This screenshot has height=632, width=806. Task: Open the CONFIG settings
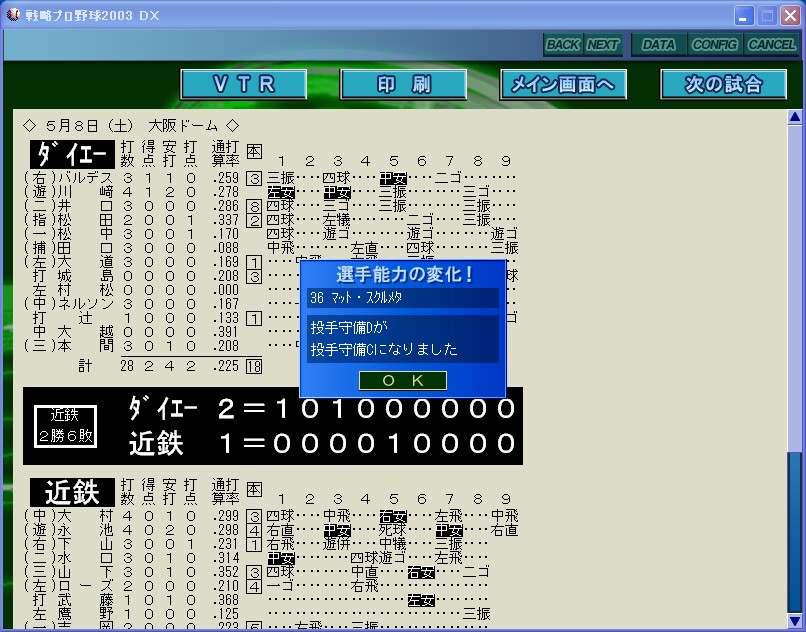[x=715, y=45]
